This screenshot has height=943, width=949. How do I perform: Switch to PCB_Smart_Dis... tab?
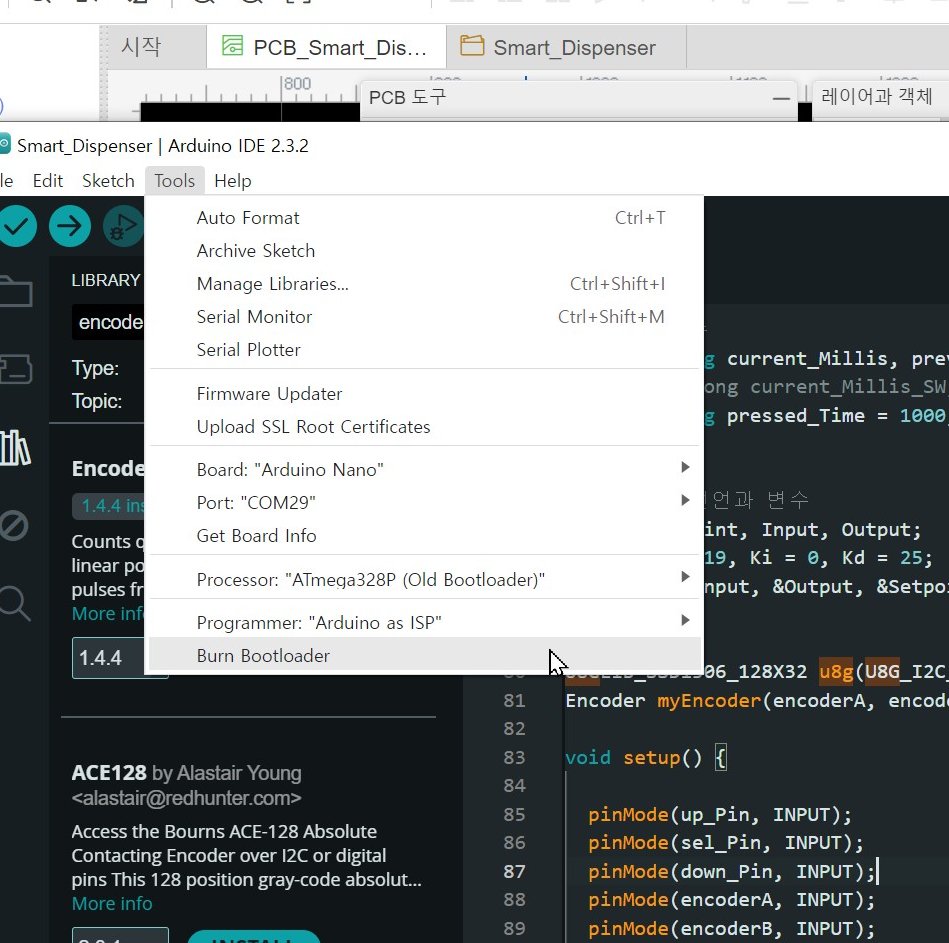click(326, 47)
